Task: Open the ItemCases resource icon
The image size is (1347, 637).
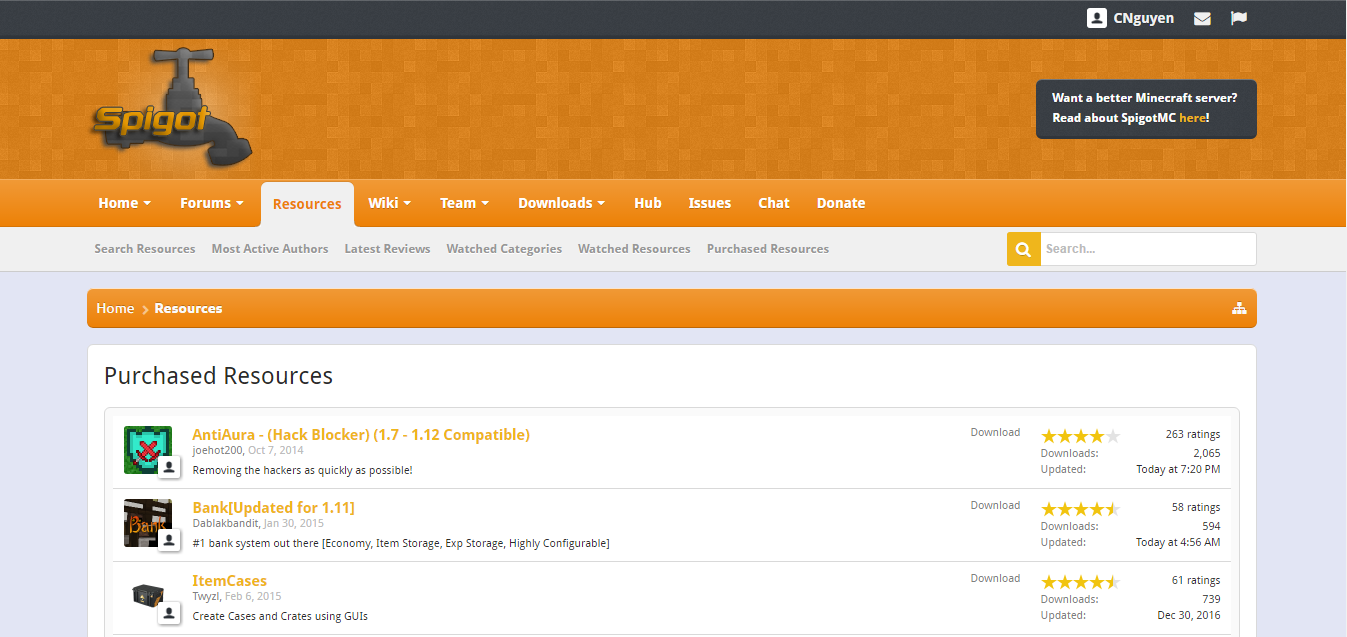Action: point(148,596)
